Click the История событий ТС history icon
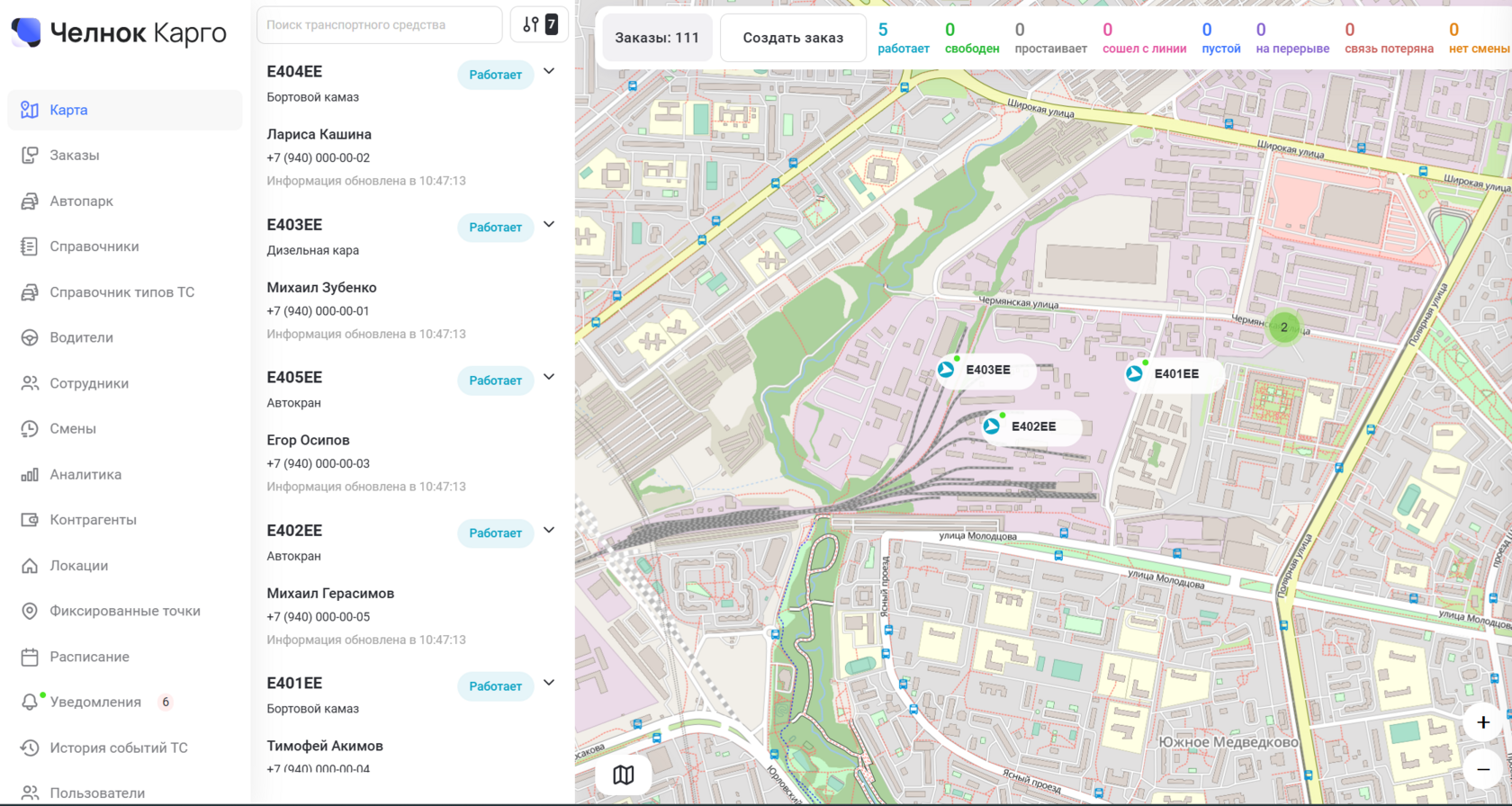This screenshot has height=806, width=1512. click(x=30, y=748)
